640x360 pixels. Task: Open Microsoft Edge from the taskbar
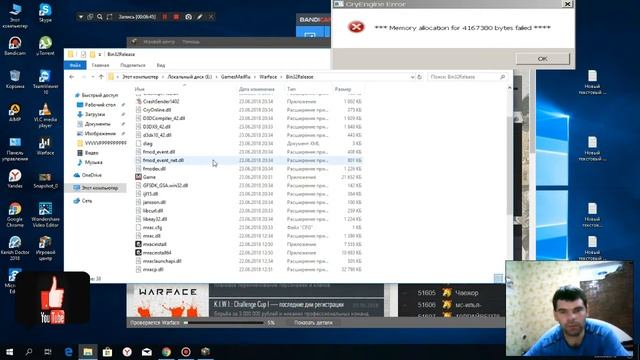click(69, 351)
